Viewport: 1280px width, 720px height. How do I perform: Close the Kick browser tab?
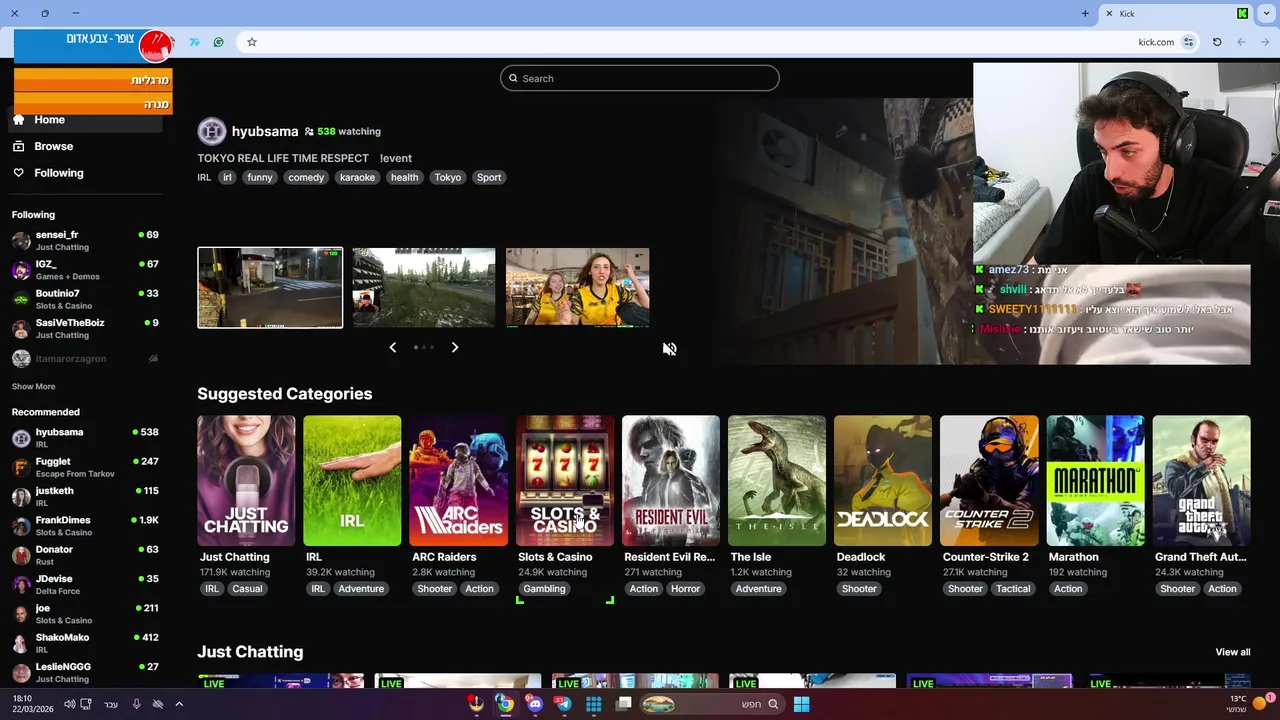pos(1108,14)
